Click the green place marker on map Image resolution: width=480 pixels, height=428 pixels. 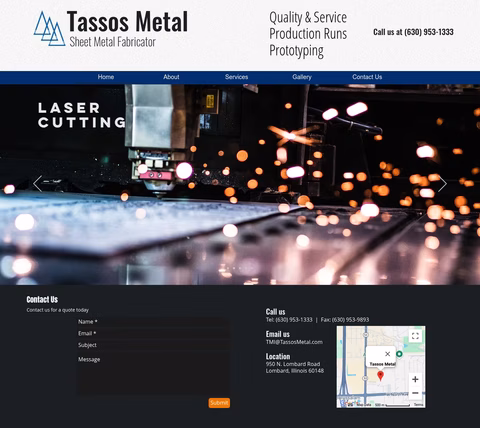(x=399, y=354)
